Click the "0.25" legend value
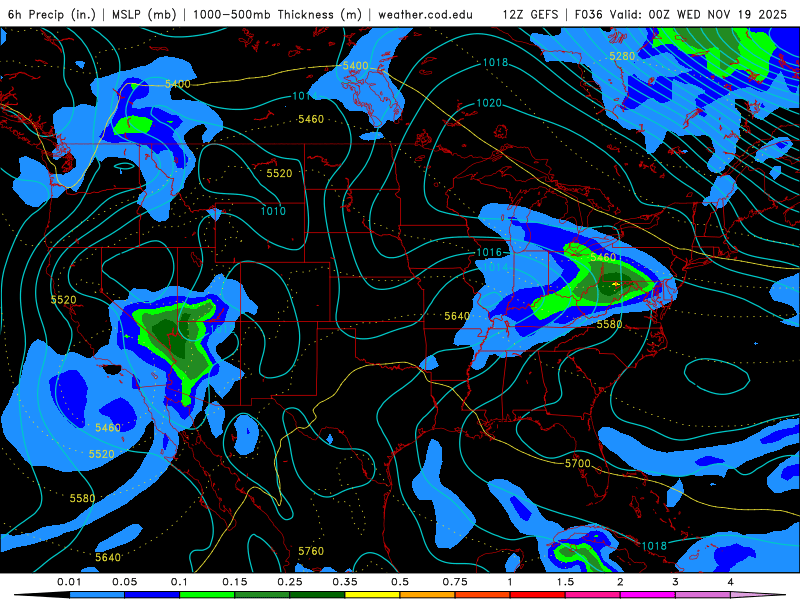The width and height of the screenshot is (800, 600). coord(289,582)
